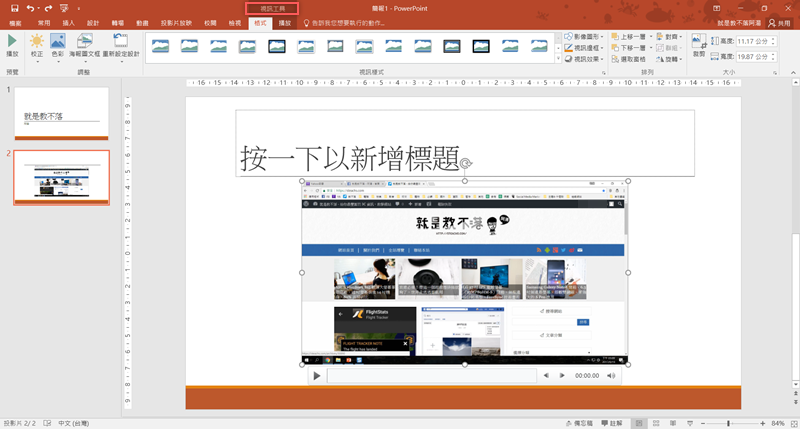Start slide show from status bar icon

690,423
